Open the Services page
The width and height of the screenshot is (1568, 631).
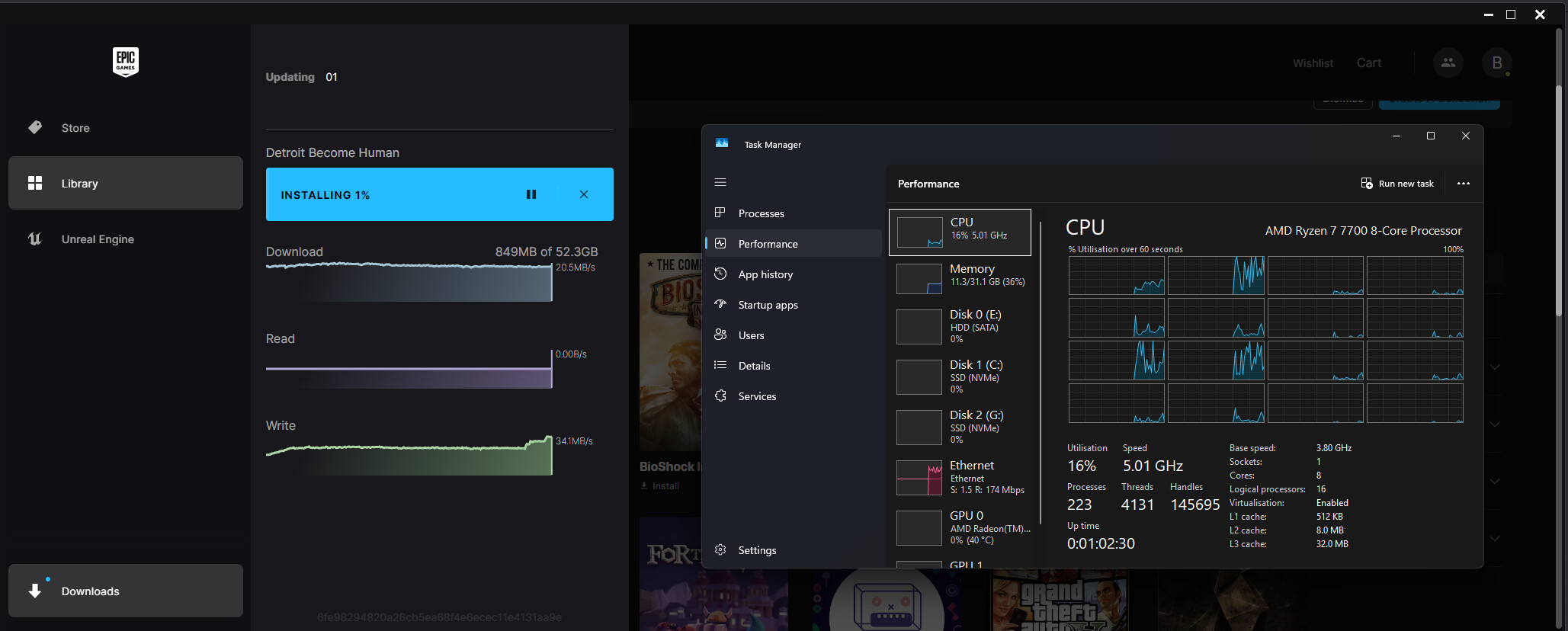794,396
